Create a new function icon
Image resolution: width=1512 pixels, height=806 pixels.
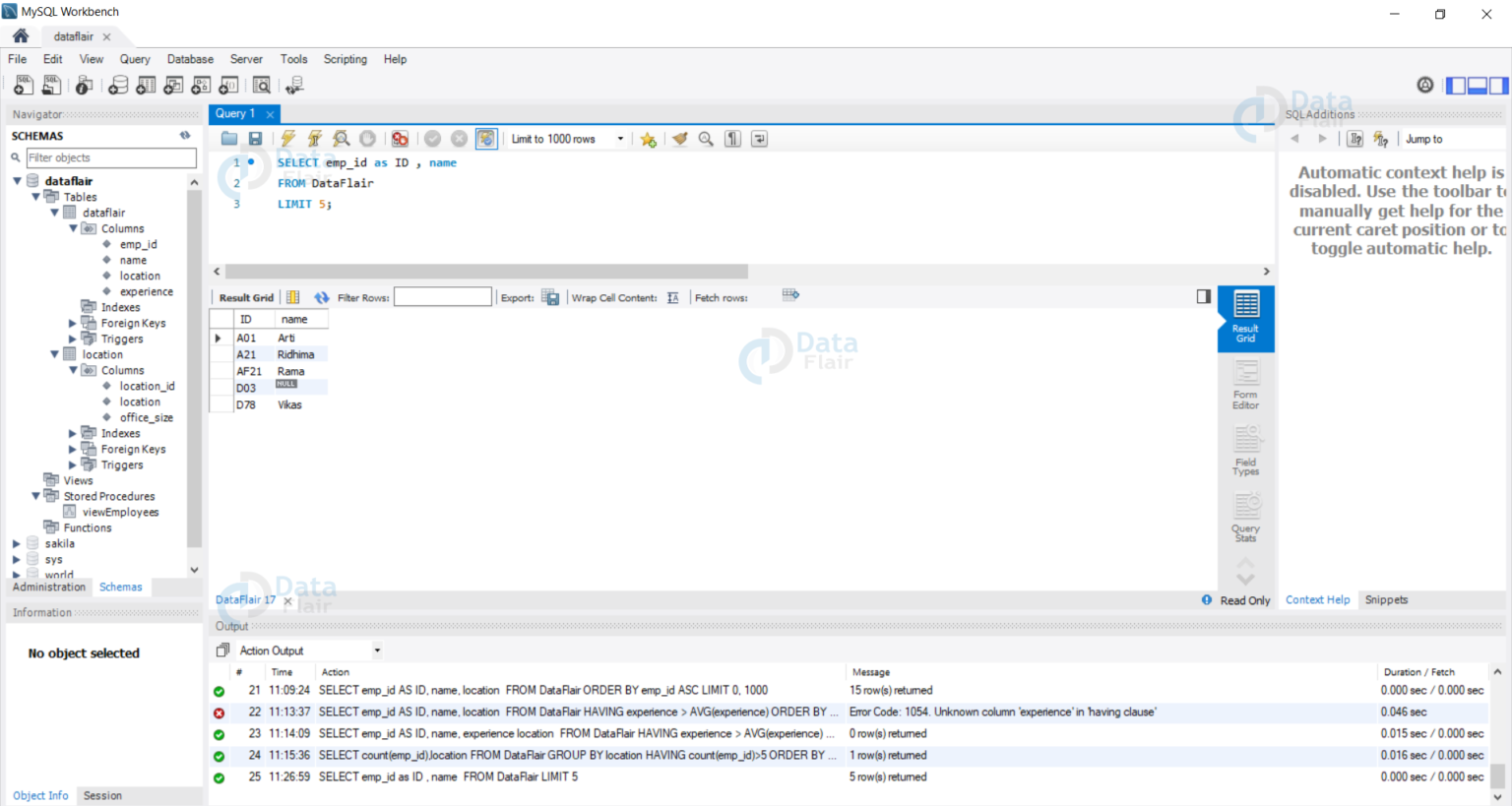228,86
